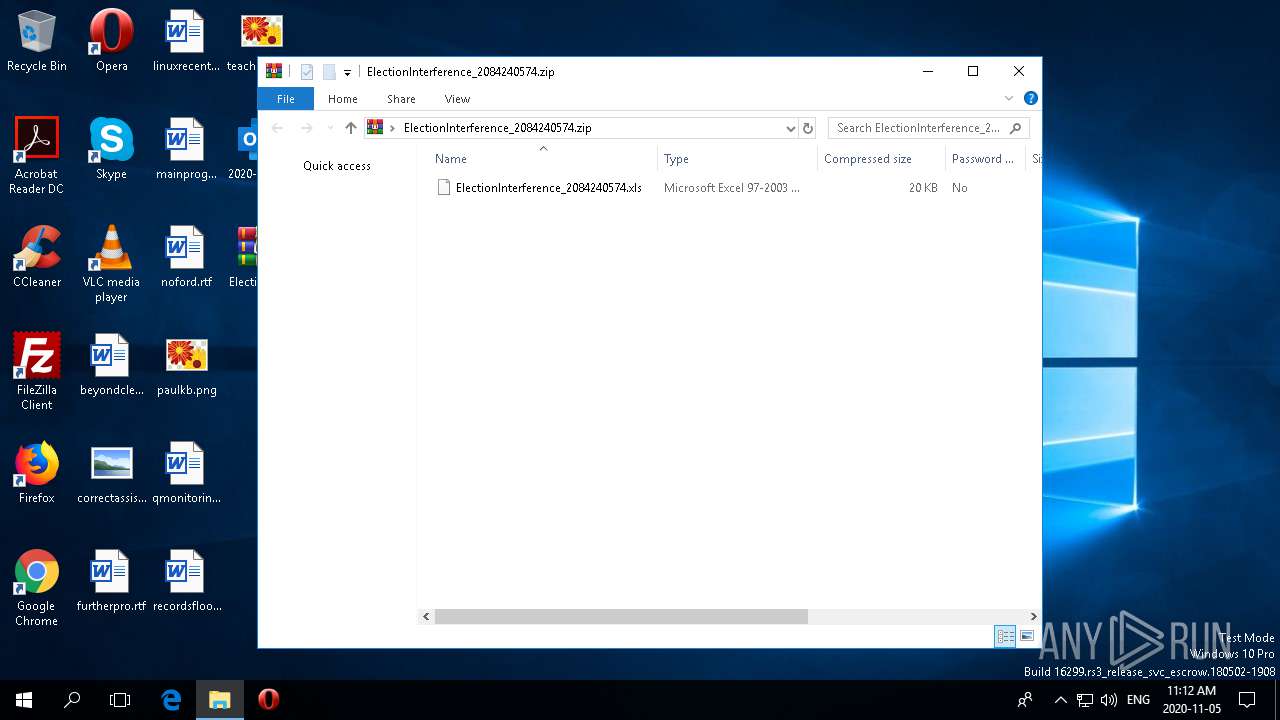Launch Firefox from desktop

coord(36,472)
